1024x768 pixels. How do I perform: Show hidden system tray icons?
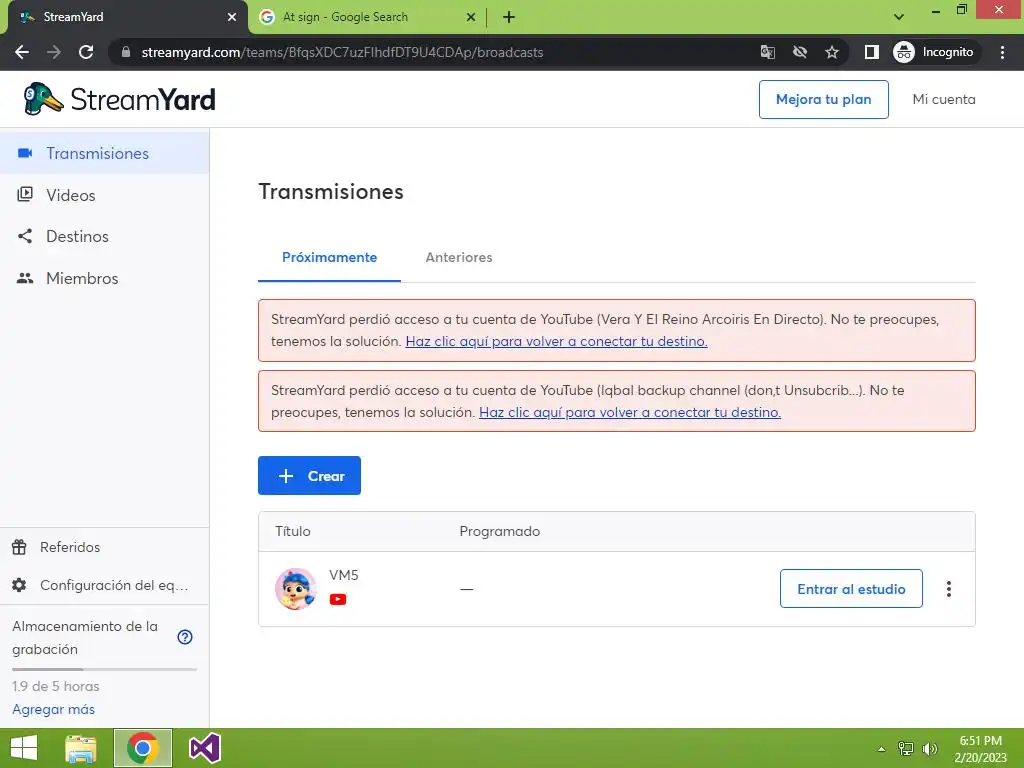click(882, 749)
